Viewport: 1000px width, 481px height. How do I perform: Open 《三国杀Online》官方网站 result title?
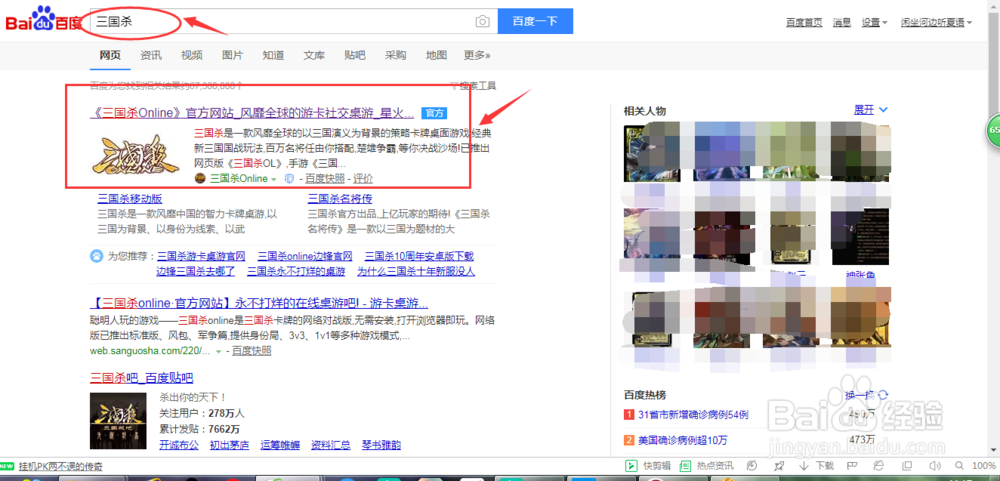tap(253, 114)
